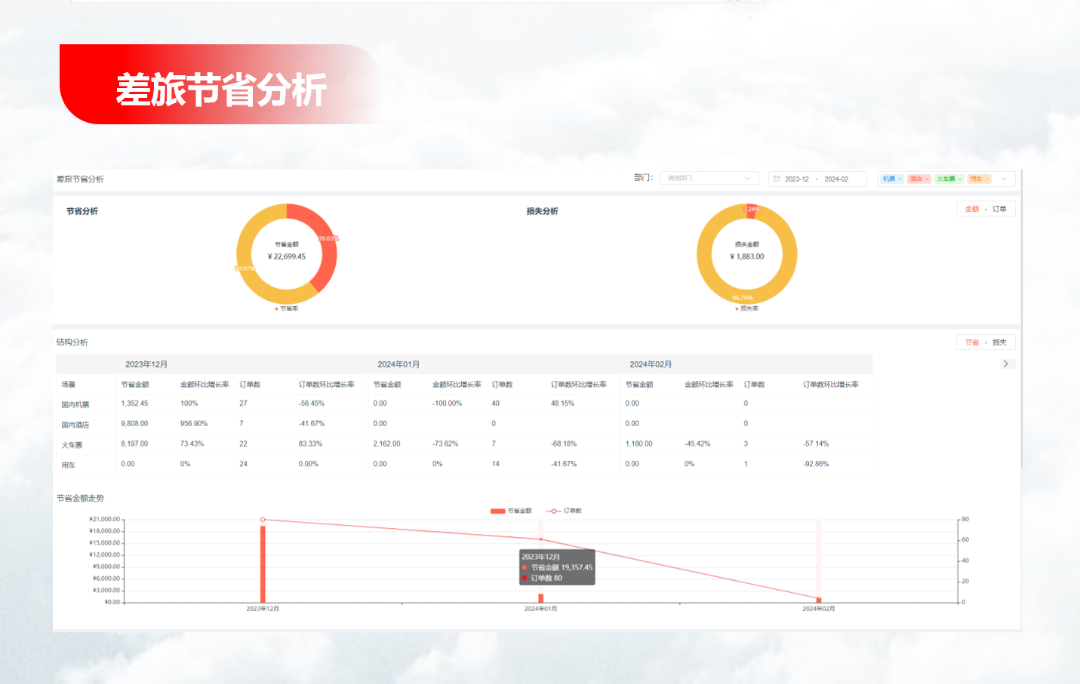Click the 结构分析 section title

(x=72, y=342)
